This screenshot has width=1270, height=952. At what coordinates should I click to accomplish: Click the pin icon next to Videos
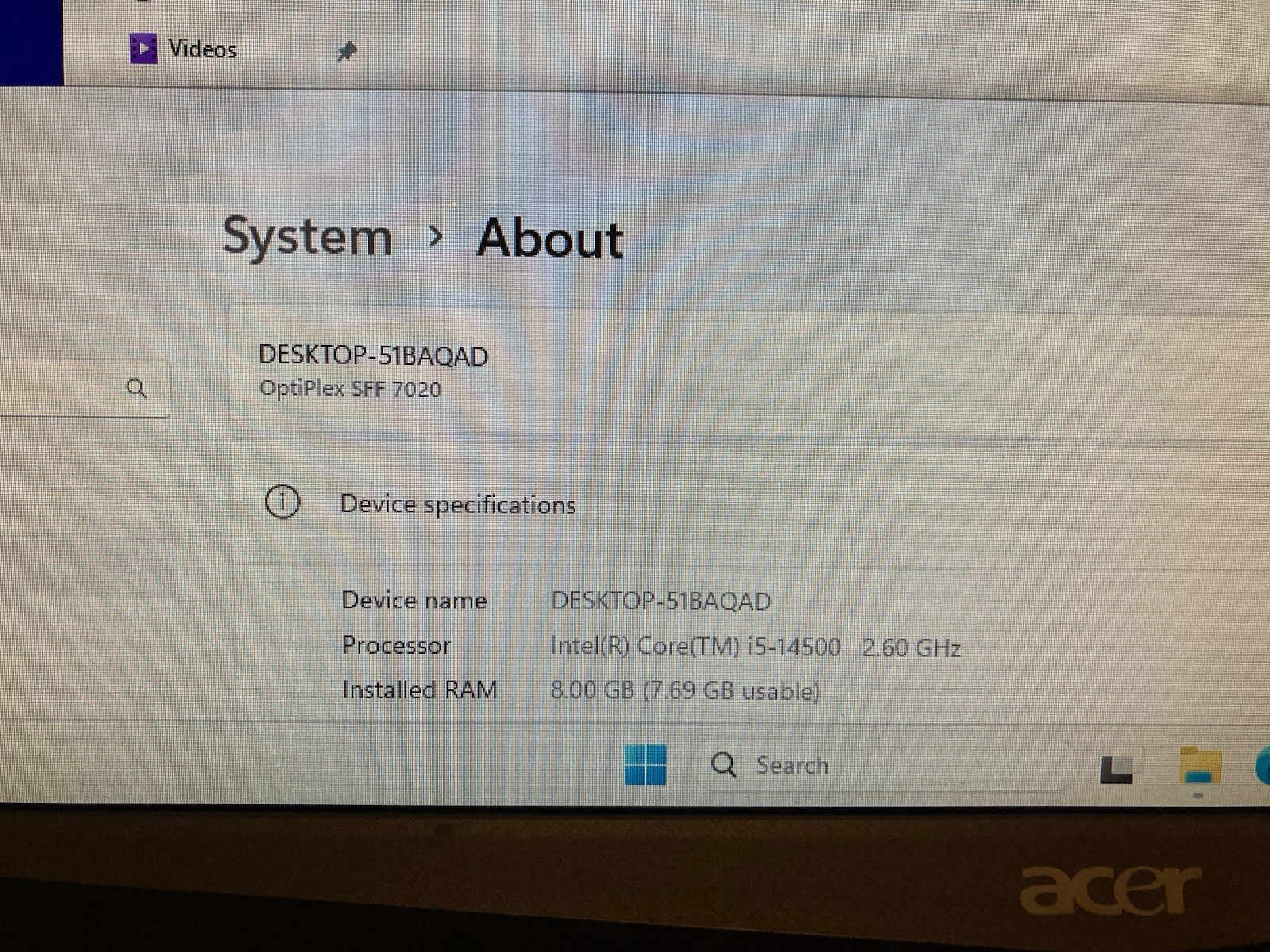click(x=347, y=52)
